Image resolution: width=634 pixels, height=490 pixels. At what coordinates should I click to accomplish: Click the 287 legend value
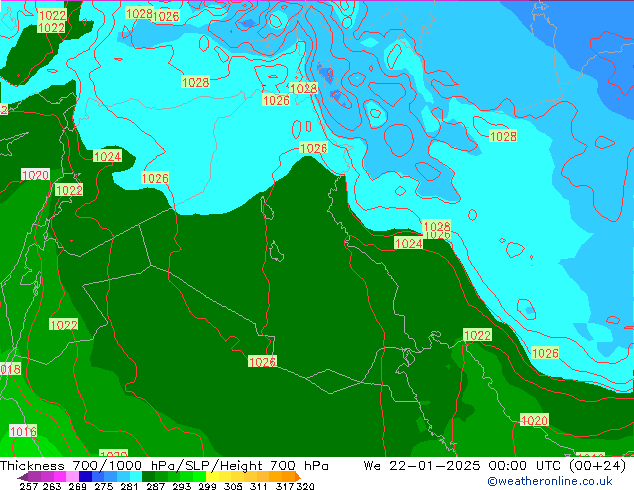click(155, 486)
